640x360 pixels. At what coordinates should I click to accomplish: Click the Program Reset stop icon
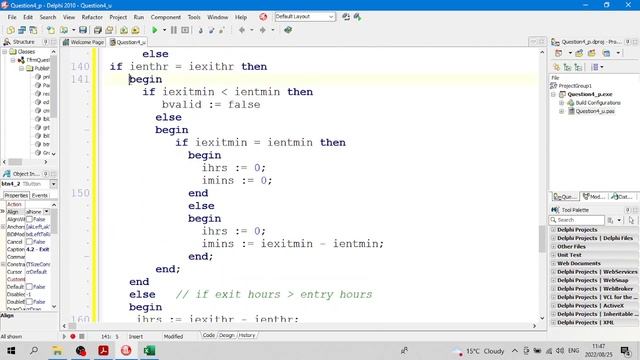[185, 30]
